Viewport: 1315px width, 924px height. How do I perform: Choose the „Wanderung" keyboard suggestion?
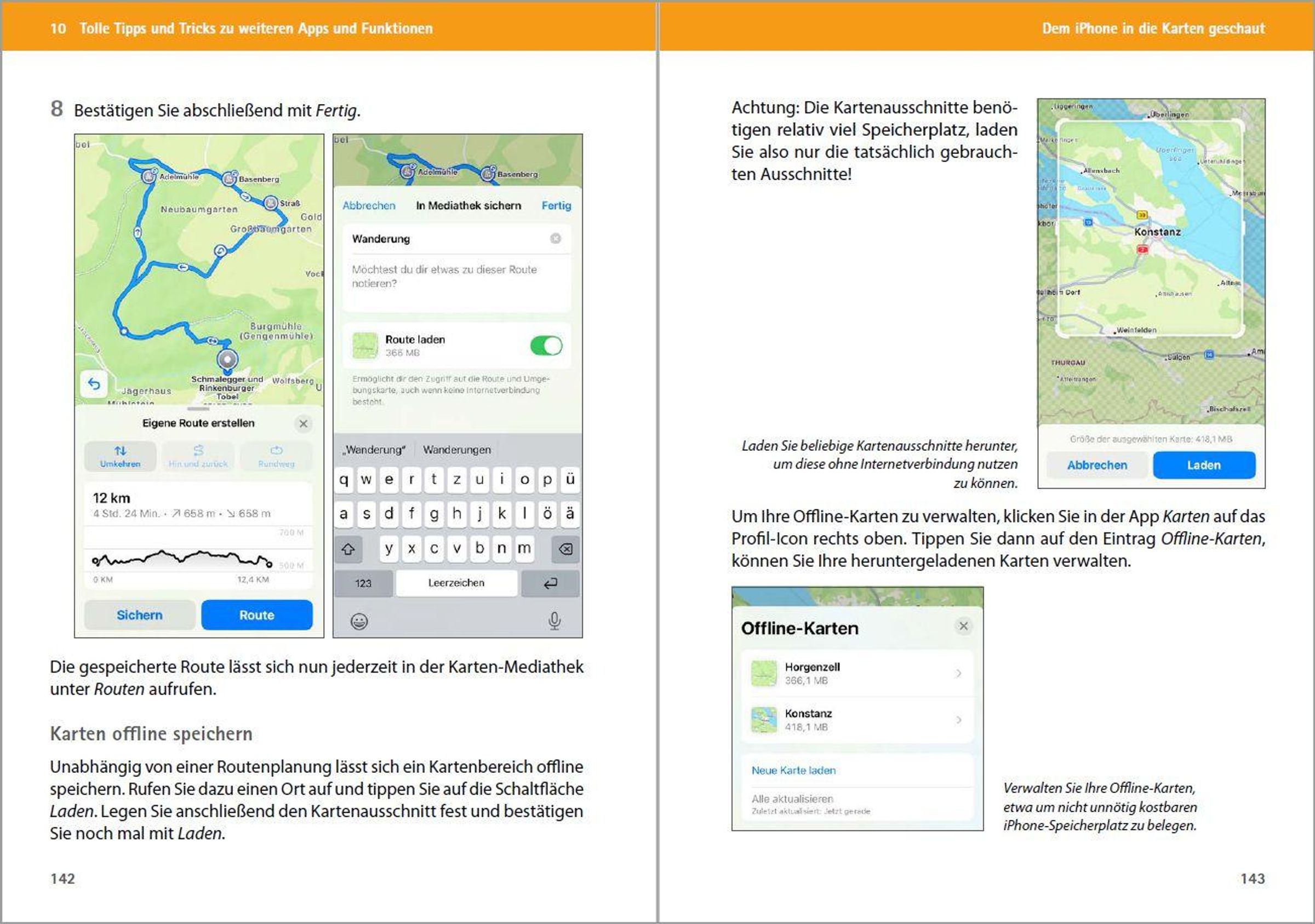tap(375, 450)
